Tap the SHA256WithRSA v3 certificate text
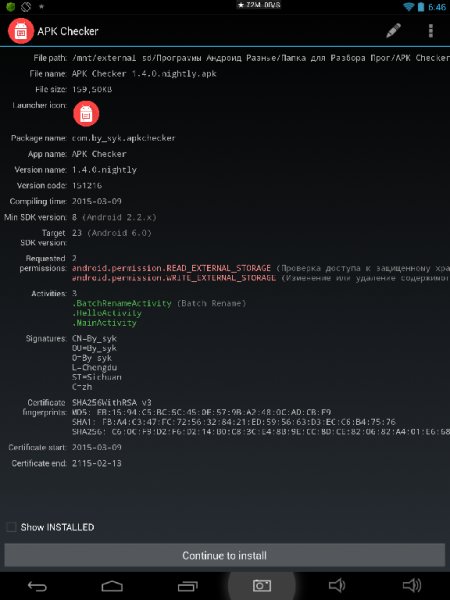 (x=112, y=403)
